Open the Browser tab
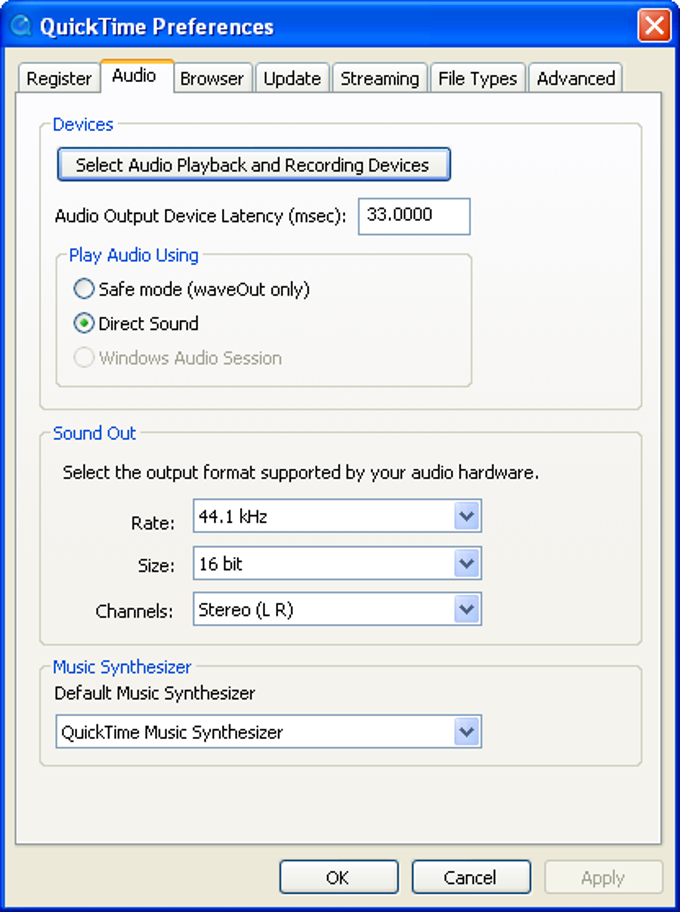This screenshot has width=680, height=912. point(212,78)
